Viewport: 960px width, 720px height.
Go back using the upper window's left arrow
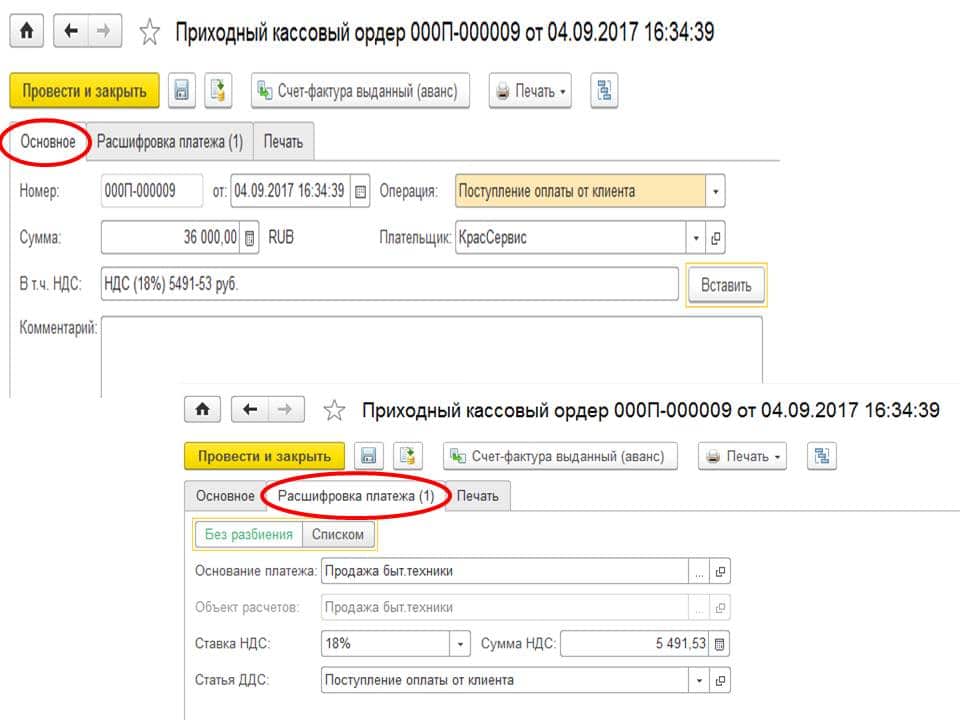tap(71, 31)
